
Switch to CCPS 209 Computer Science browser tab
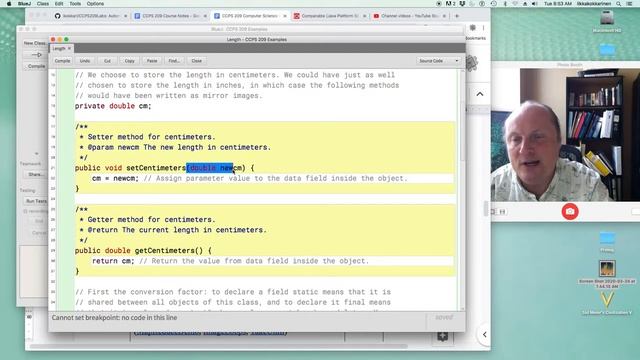click(x=249, y=16)
